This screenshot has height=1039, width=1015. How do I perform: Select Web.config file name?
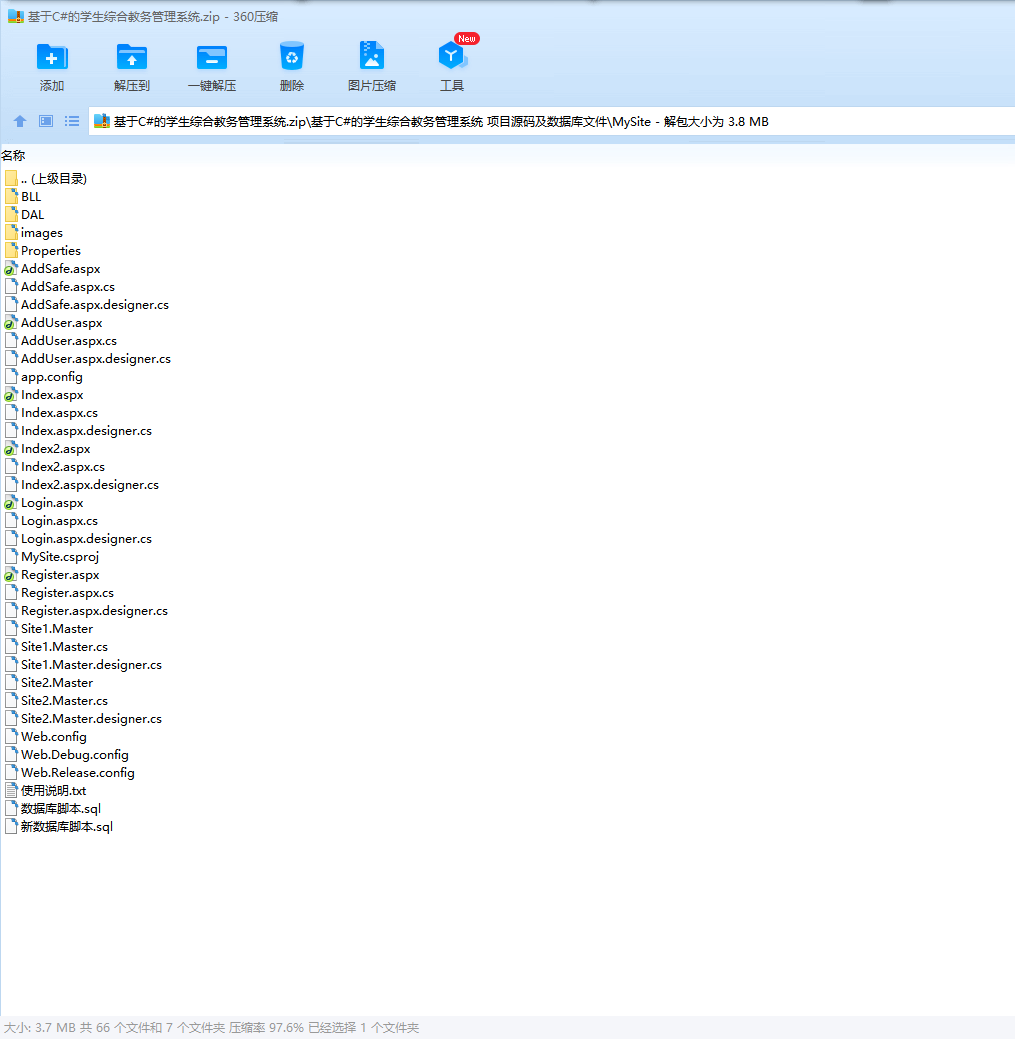(x=54, y=736)
